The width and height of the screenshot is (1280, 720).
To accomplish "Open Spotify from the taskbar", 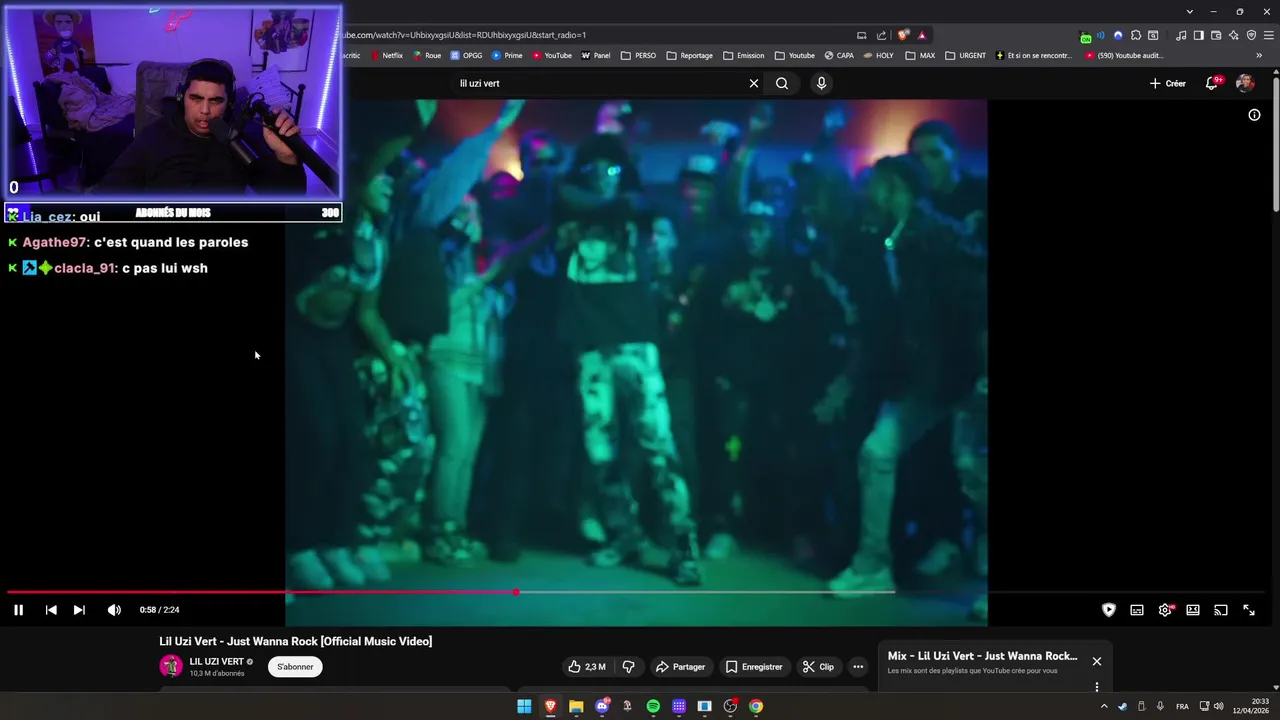I will 653,706.
